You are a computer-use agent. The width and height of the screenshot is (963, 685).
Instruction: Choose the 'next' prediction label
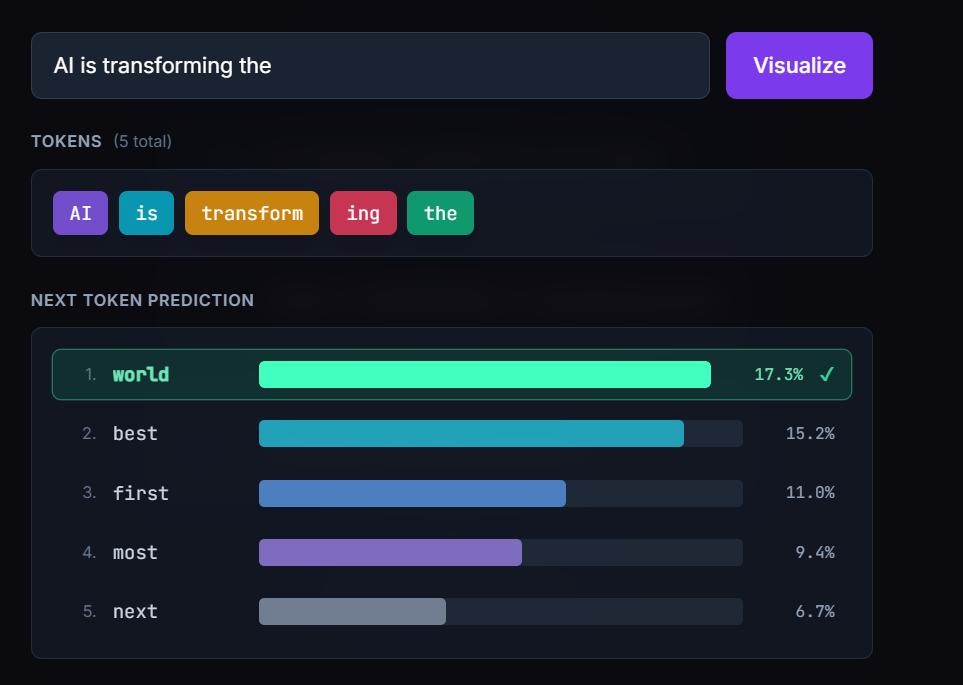[135, 612]
